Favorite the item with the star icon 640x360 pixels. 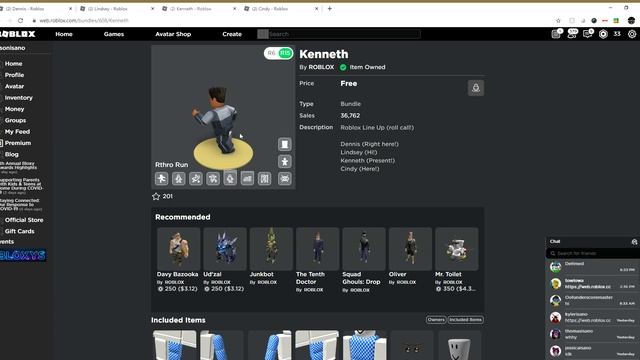156,196
